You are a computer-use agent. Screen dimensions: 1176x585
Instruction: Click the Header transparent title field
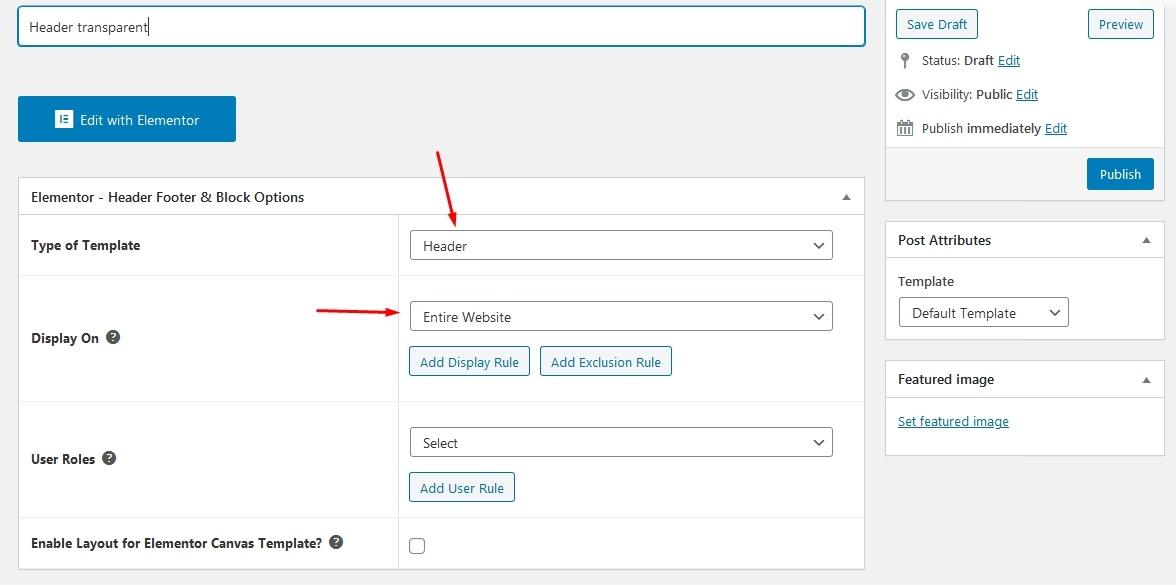tap(441, 27)
